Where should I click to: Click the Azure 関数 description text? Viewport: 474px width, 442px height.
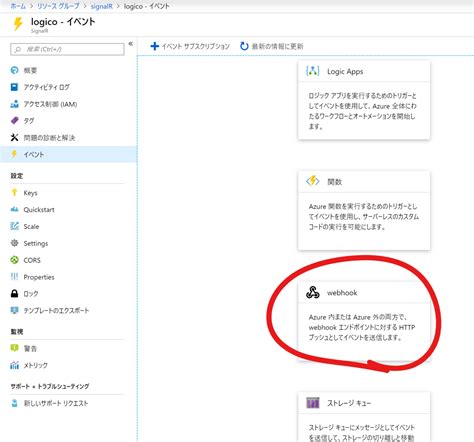coord(364,217)
